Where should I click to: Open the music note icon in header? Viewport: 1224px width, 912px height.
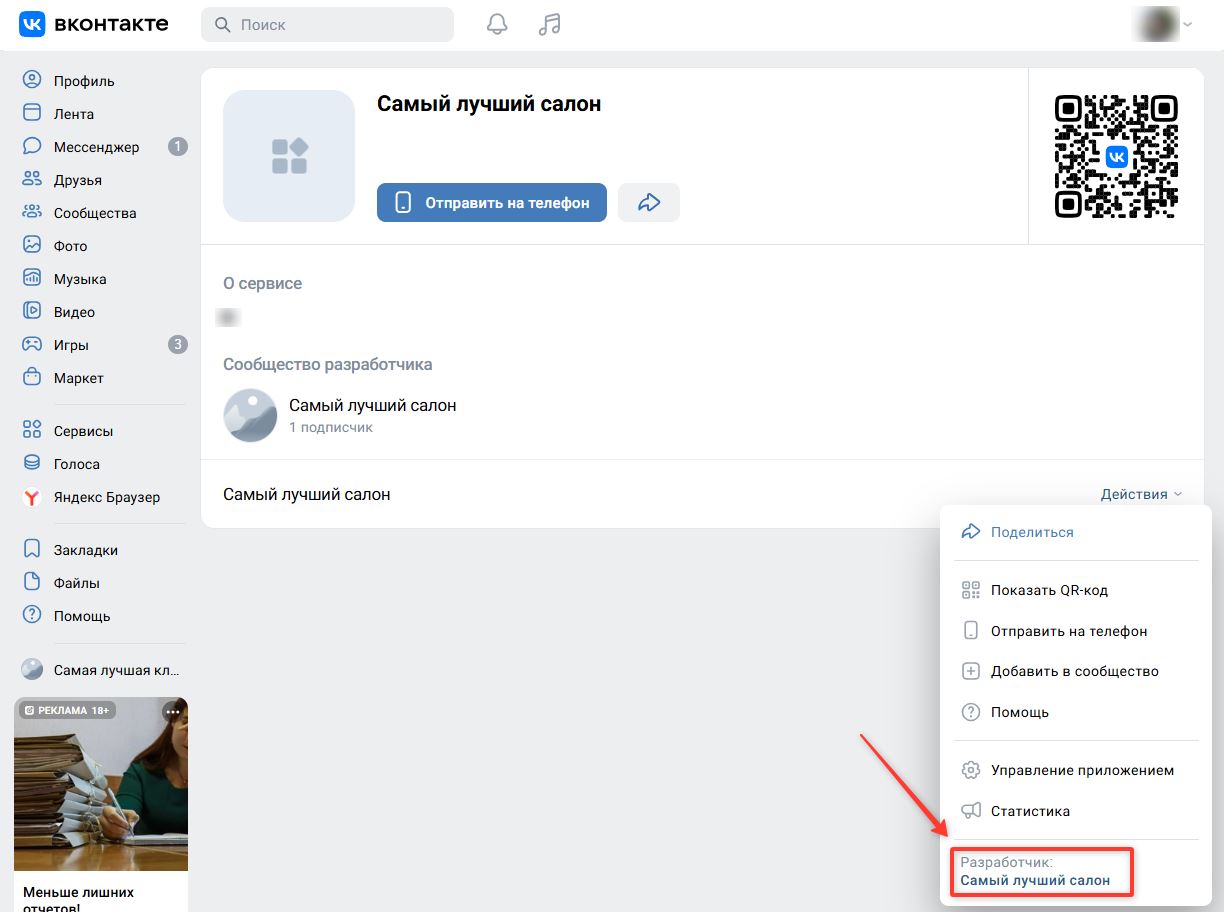[549, 24]
